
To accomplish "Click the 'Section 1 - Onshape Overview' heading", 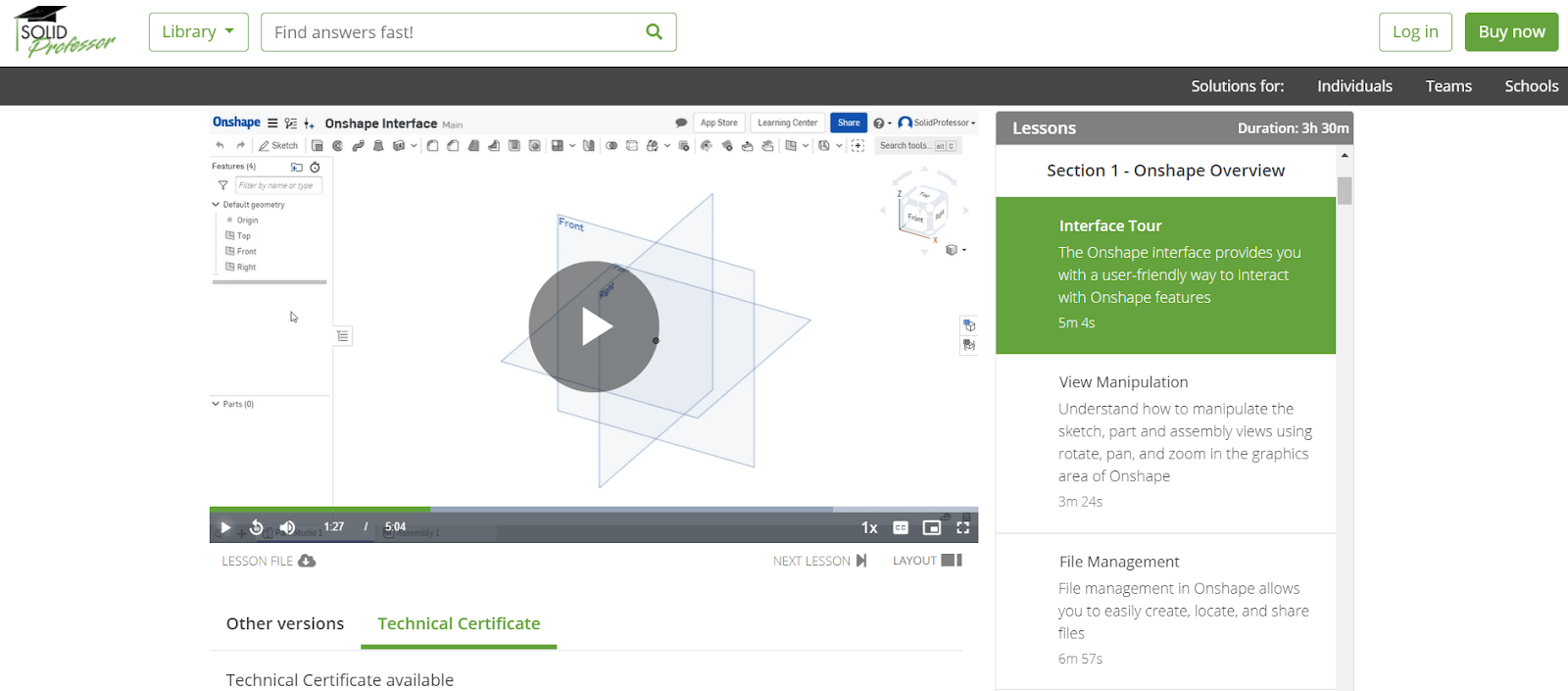I will (x=1165, y=171).
